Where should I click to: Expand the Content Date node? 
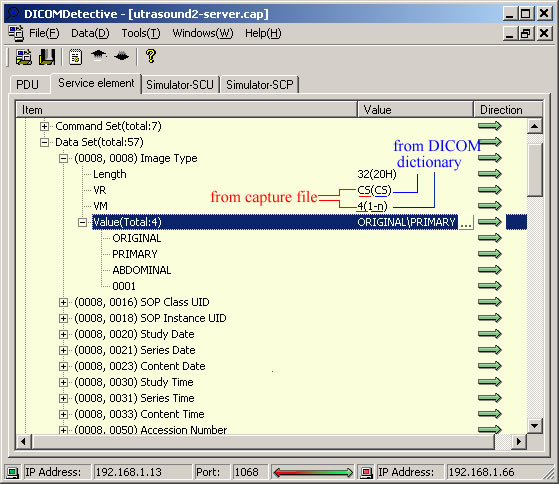(x=63, y=366)
